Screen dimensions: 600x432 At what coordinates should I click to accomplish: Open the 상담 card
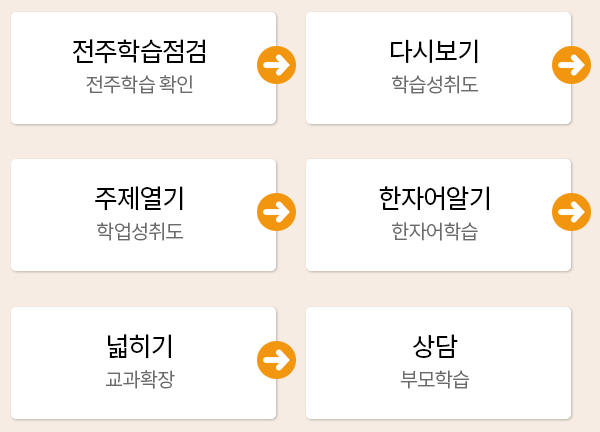[x=439, y=363]
